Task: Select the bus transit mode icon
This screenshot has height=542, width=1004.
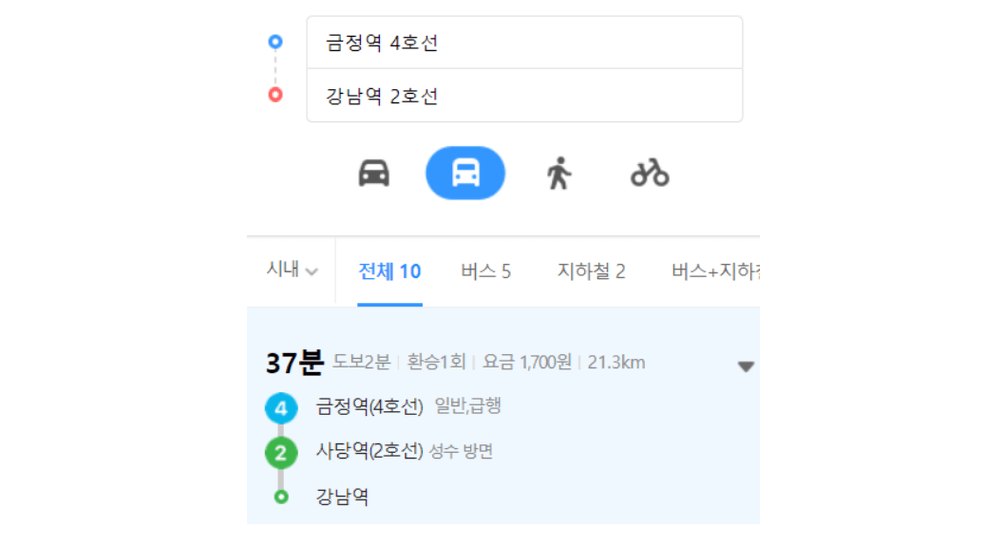Action: (466, 173)
